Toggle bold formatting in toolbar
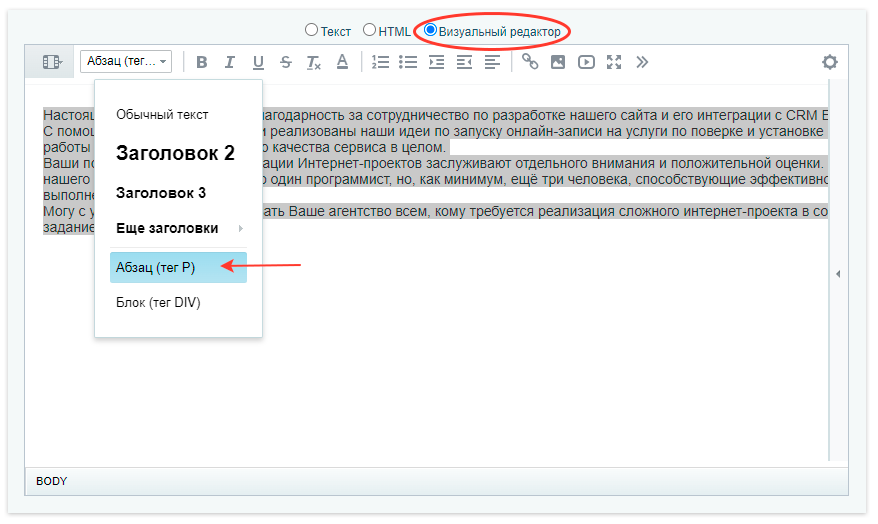878x524 pixels. point(202,62)
